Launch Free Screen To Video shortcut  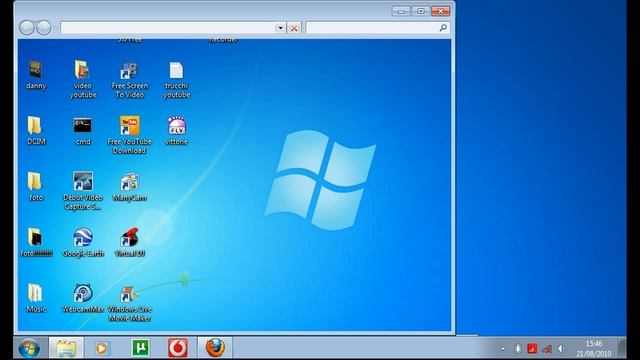(x=129, y=80)
